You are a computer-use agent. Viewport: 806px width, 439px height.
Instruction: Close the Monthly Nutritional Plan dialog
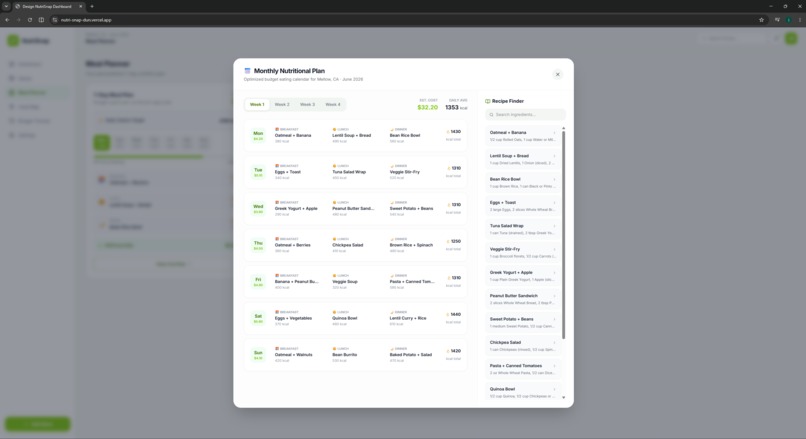click(x=557, y=75)
